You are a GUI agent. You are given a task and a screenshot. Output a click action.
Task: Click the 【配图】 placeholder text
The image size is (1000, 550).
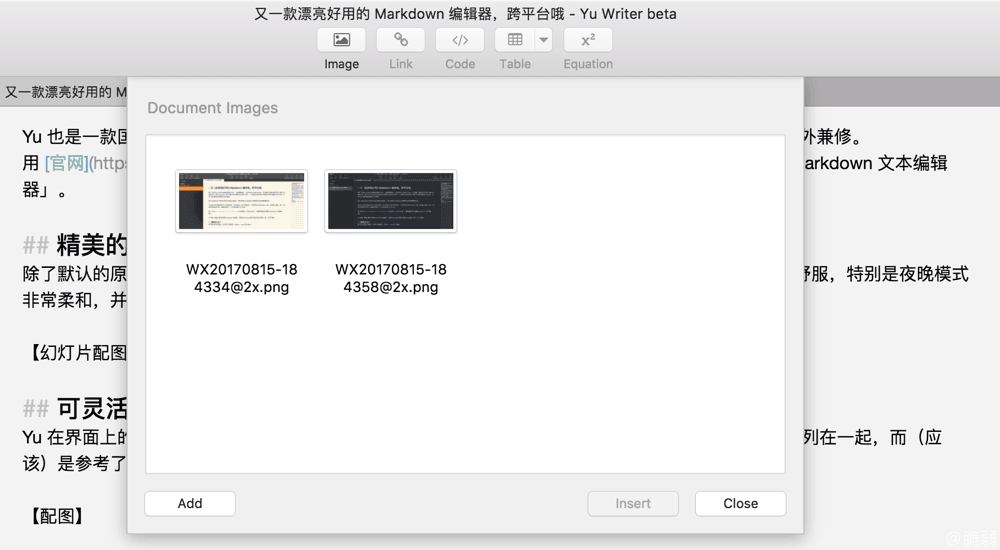coord(57,516)
